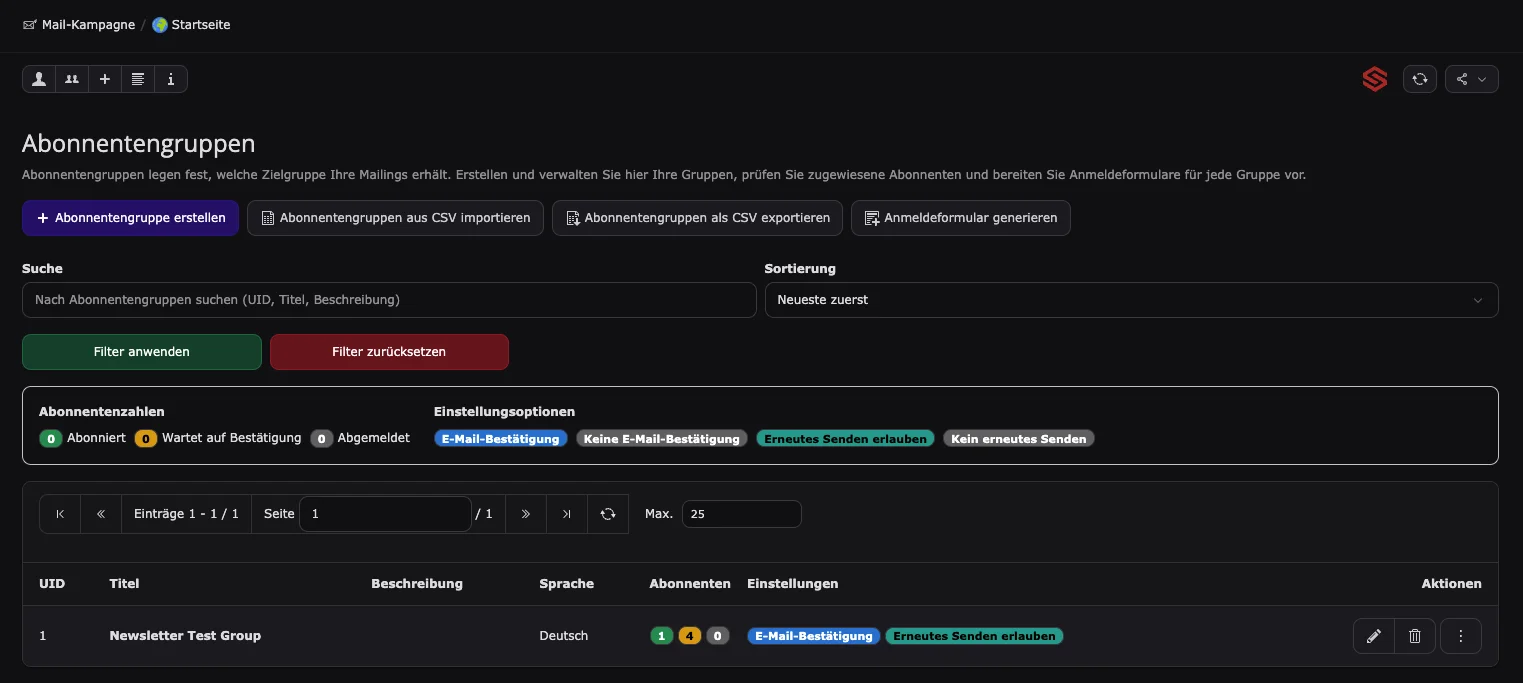The height and width of the screenshot is (683, 1523).
Task: Click orange pending count 4 in table row
Action: tap(689, 636)
